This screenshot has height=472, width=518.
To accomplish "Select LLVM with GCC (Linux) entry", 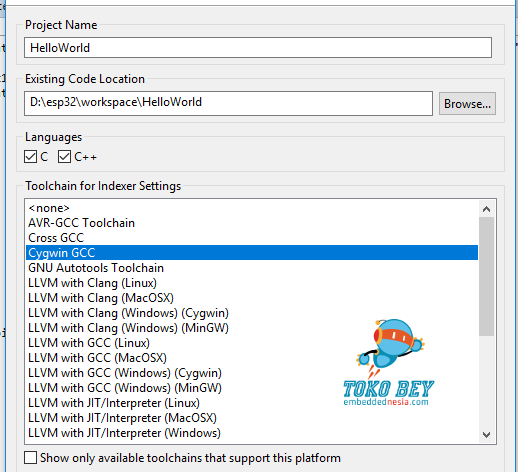I will [252, 343].
